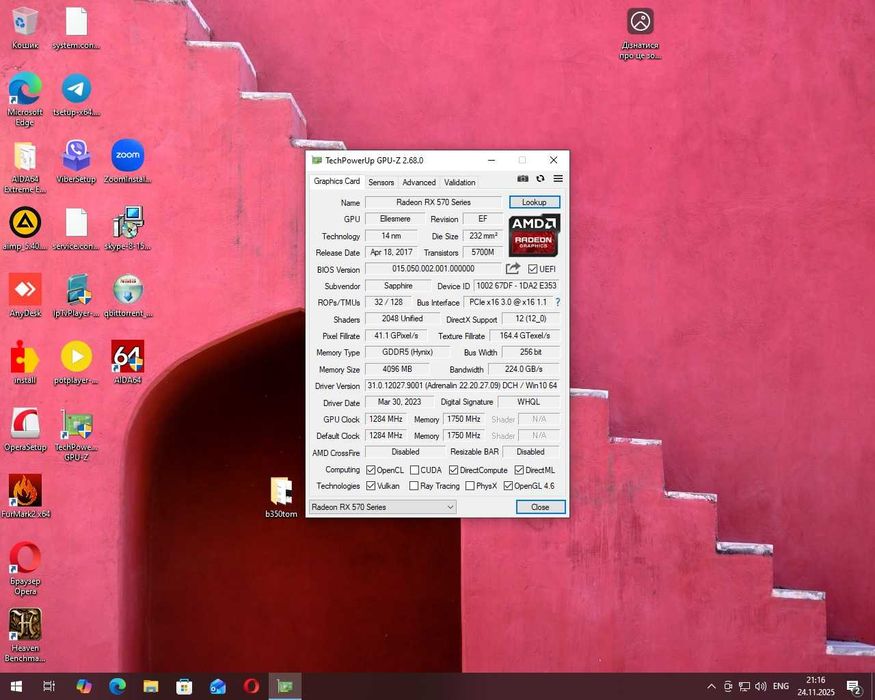The image size is (875, 700).
Task: Click the screenshot camera icon in GPU-Z
Action: pos(522,179)
